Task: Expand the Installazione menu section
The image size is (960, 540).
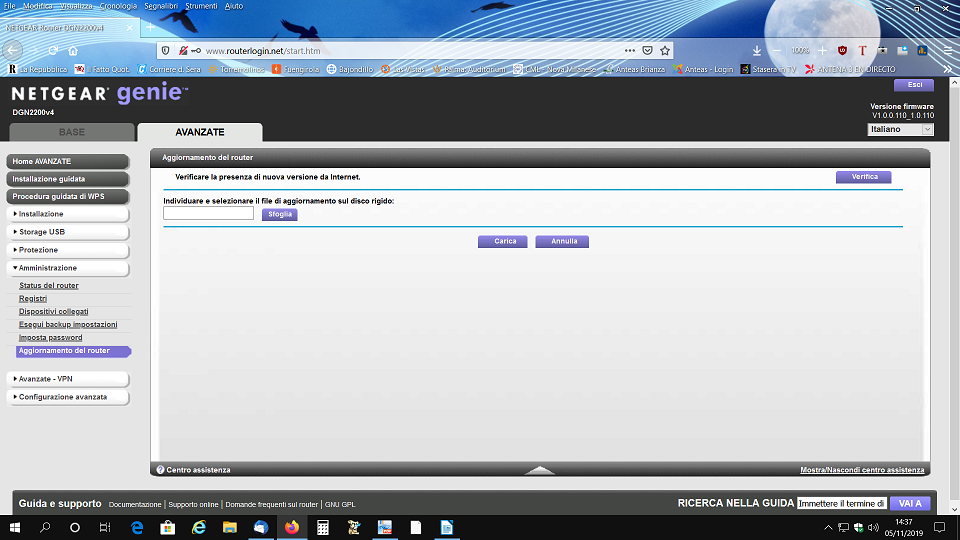Action: pyautogui.click(x=68, y=214)
